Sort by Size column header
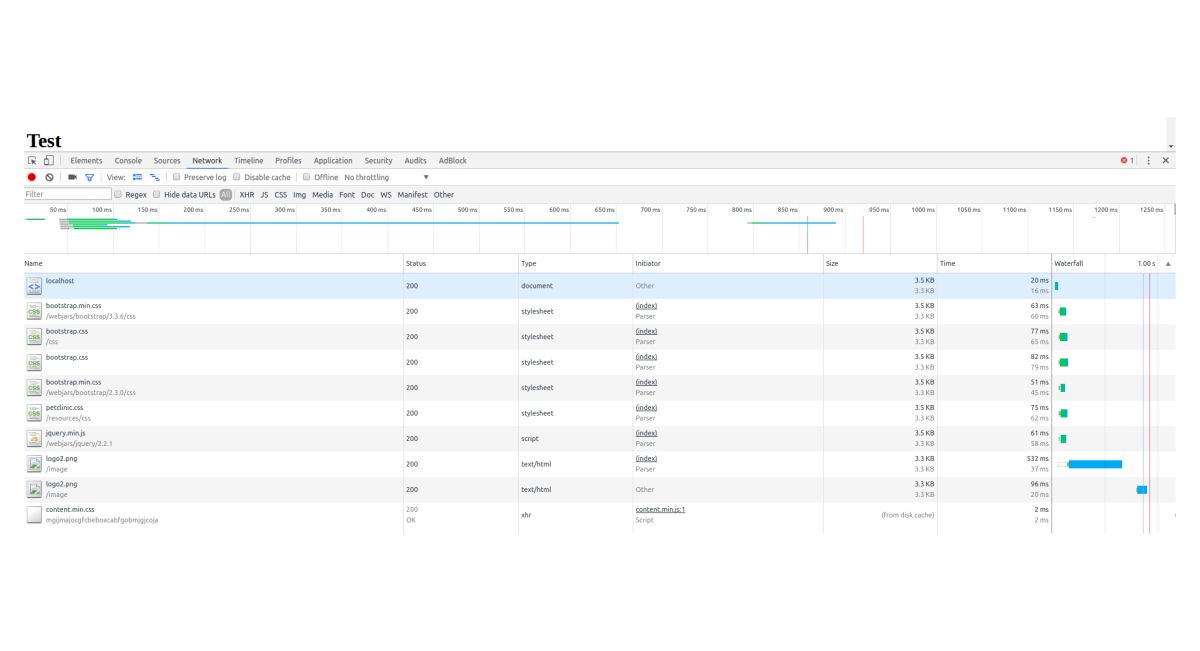 click(880, 263)
